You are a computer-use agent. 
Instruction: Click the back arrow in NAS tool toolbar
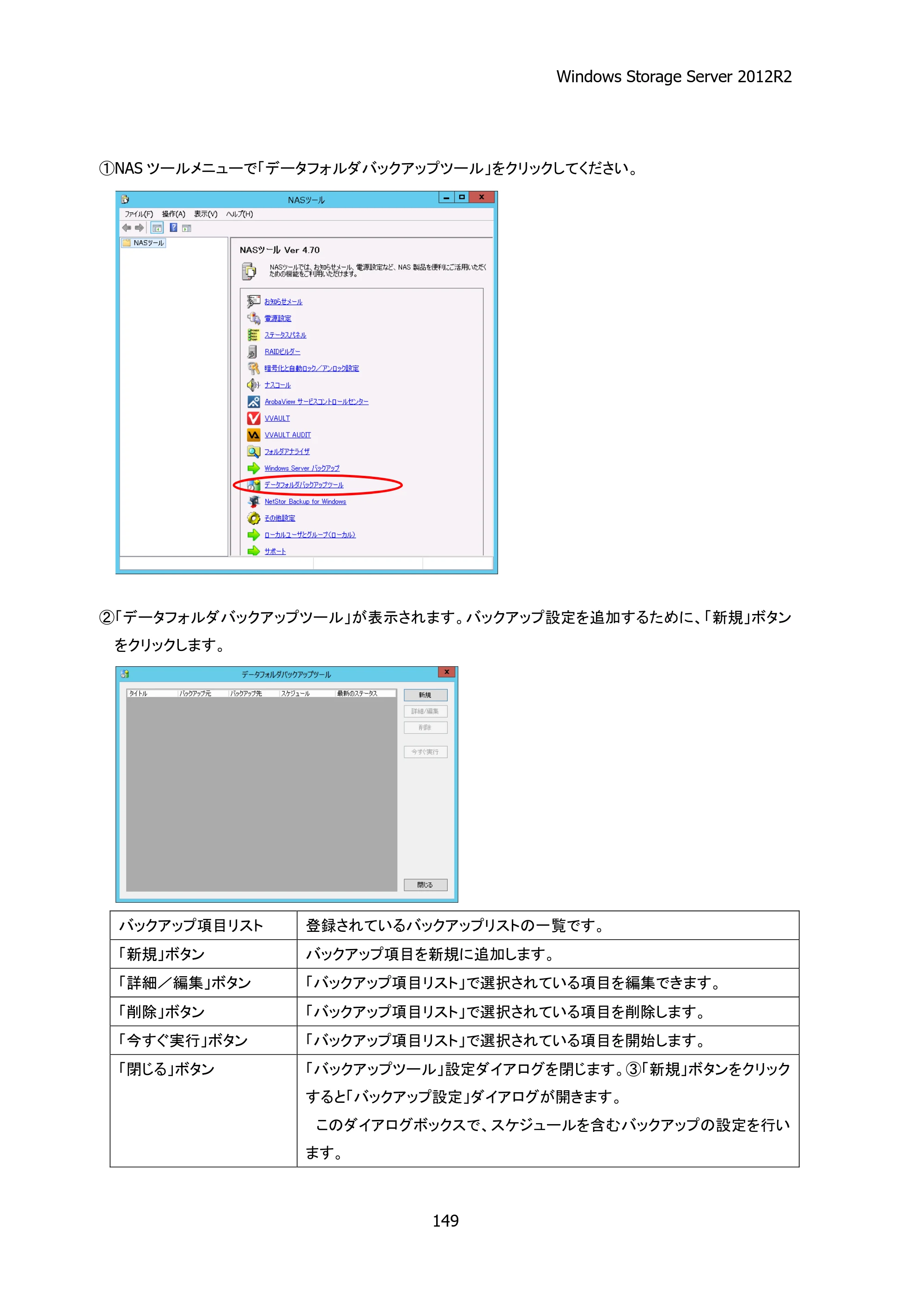[x=127, y=228]
